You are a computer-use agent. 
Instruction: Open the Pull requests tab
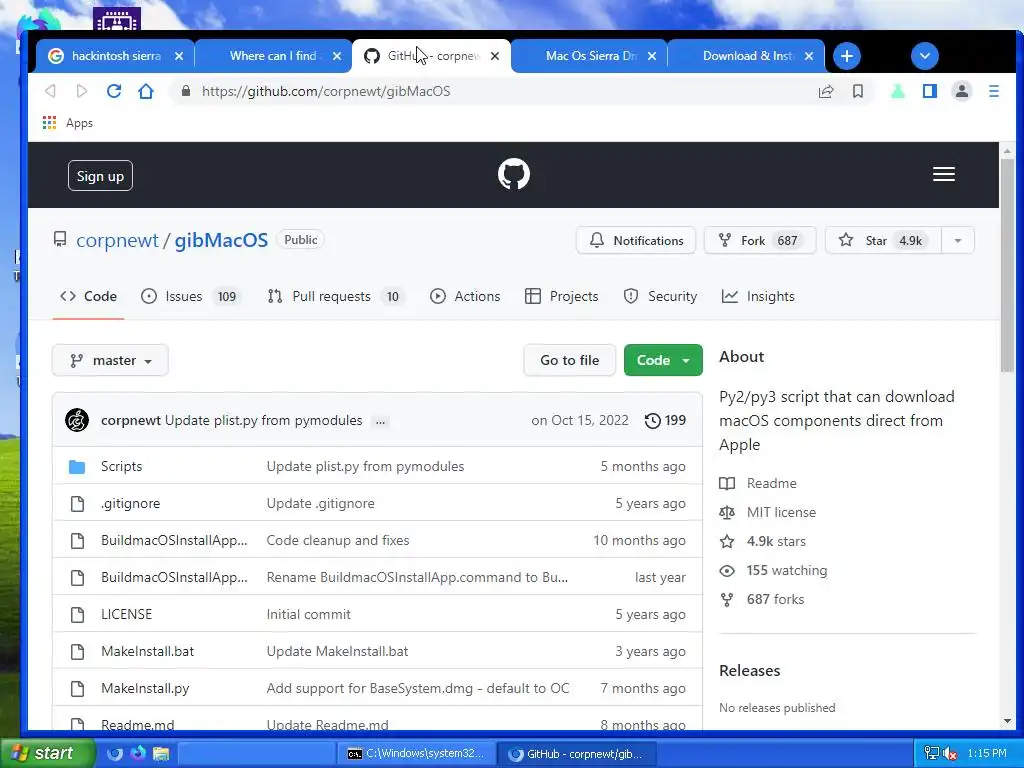coord(336,296)
